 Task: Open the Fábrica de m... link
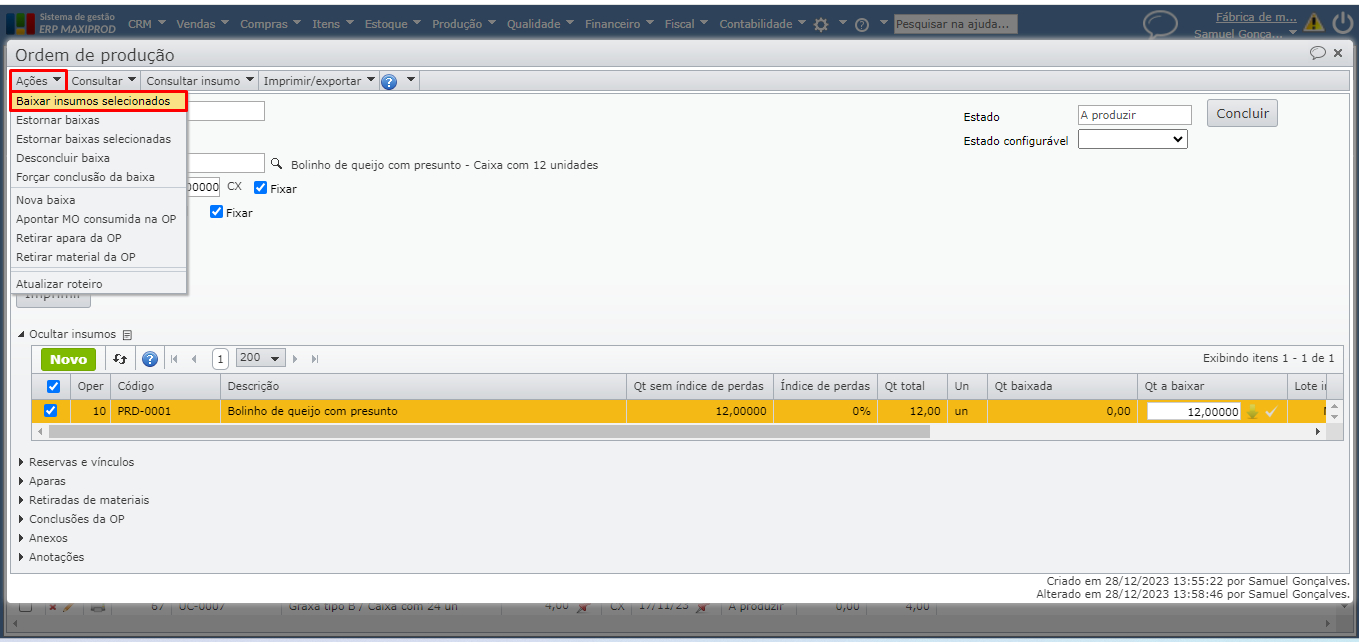1256,16
